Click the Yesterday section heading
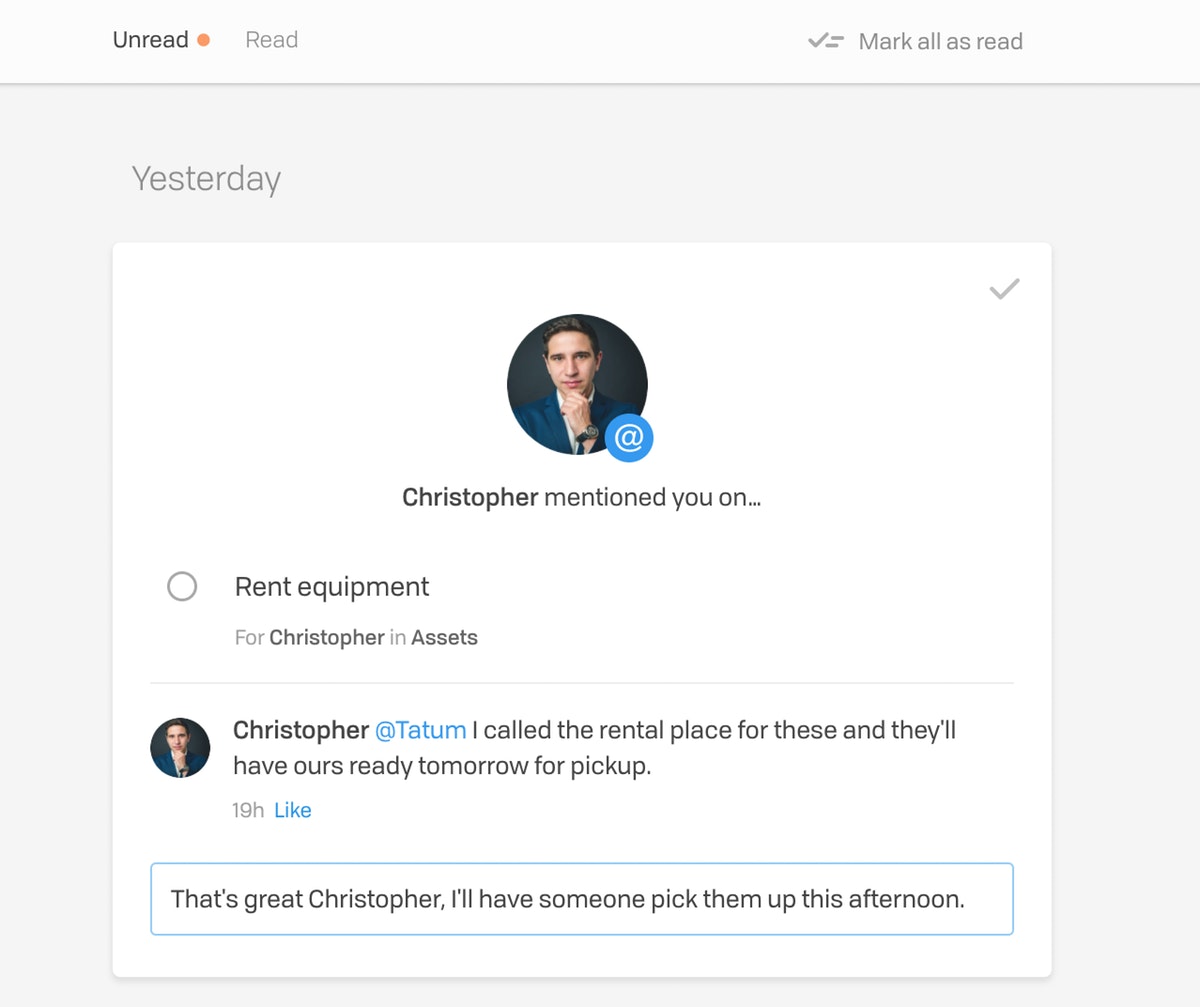The image size is (1200, 1007). coord(206,178)
